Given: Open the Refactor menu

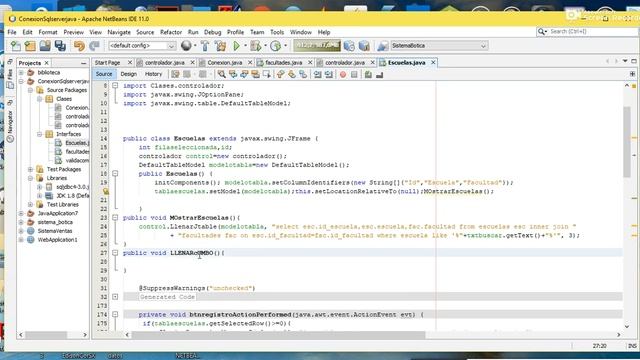Looking at the screenshot, I should (x=171, y=32).
